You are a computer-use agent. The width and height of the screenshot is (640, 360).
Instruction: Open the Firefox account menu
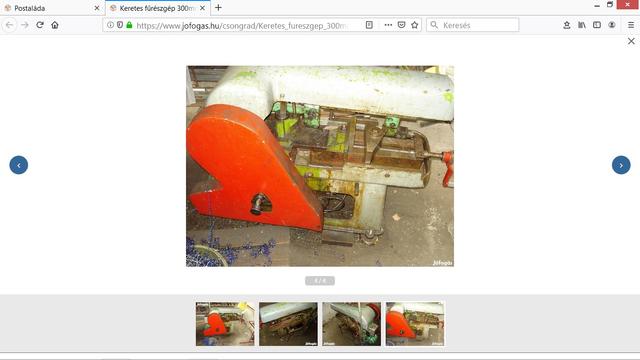coord(611,25)
